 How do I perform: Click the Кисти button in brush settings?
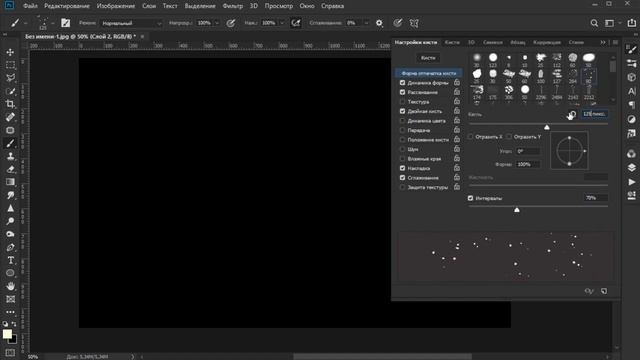[428, 58]
